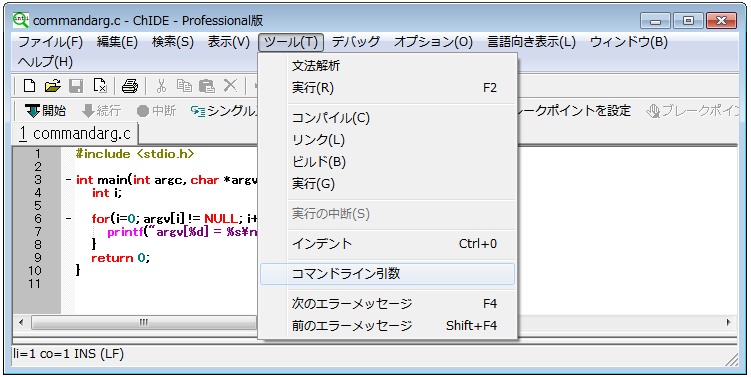
Task: Click line number 9 in the margin
Action: pyautogui.click(x=38, y=258)
